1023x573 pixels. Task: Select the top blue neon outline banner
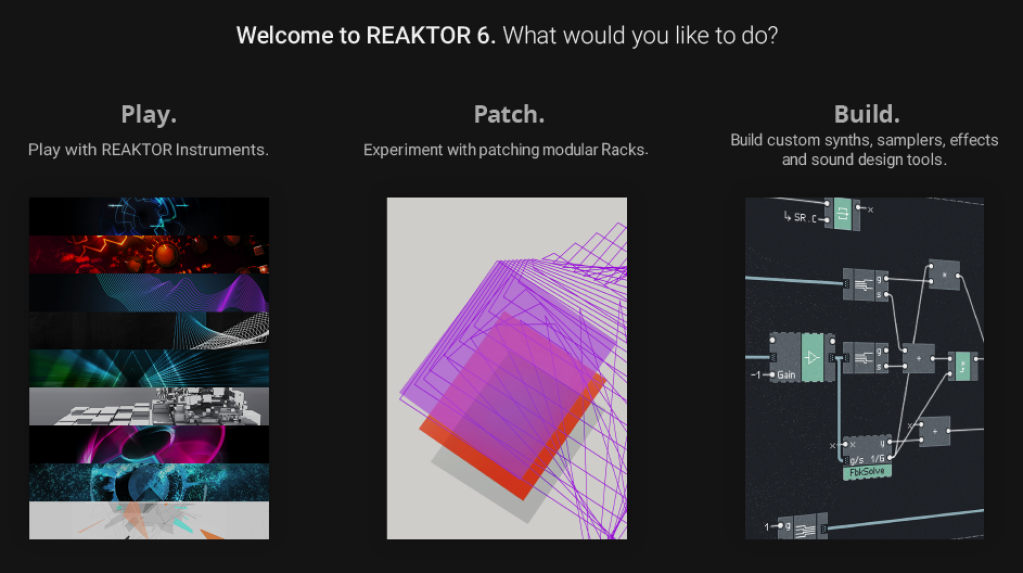coord(149,216)
